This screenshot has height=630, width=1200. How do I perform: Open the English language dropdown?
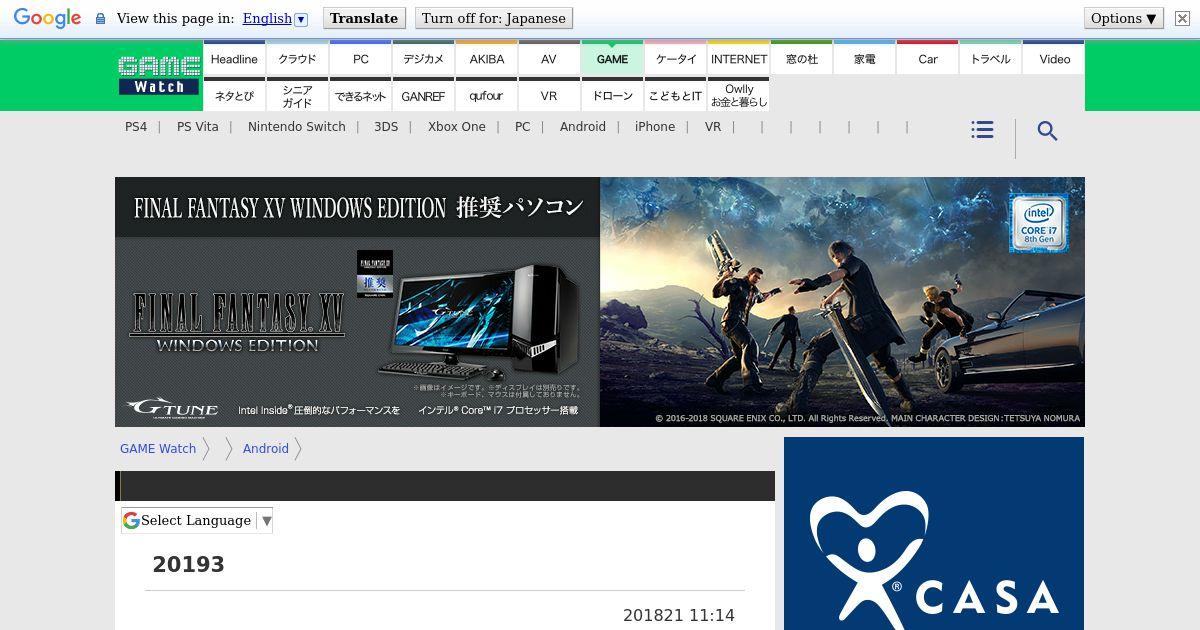(274, 18)
